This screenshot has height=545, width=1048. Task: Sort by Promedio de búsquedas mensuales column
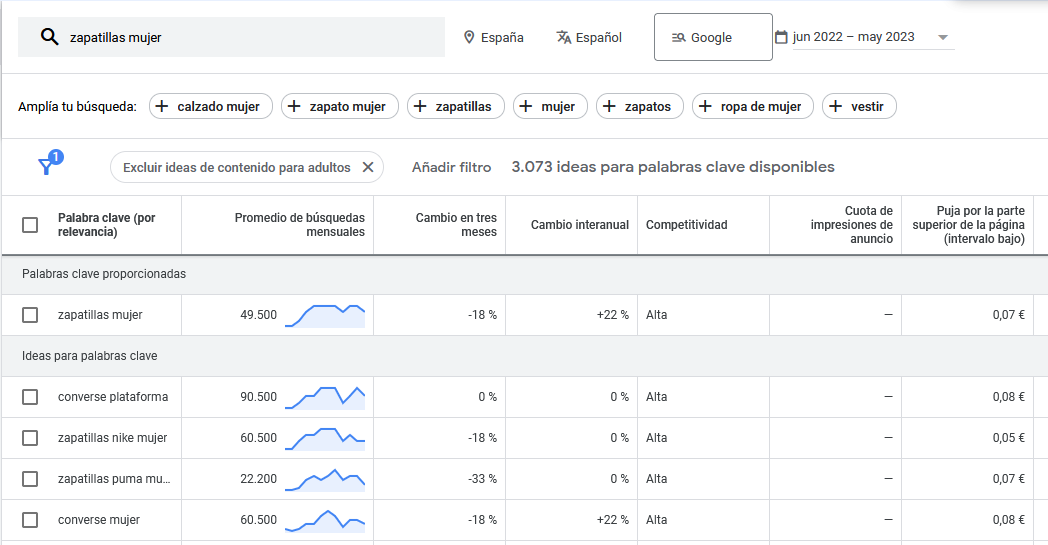click(x=299, y=225)
